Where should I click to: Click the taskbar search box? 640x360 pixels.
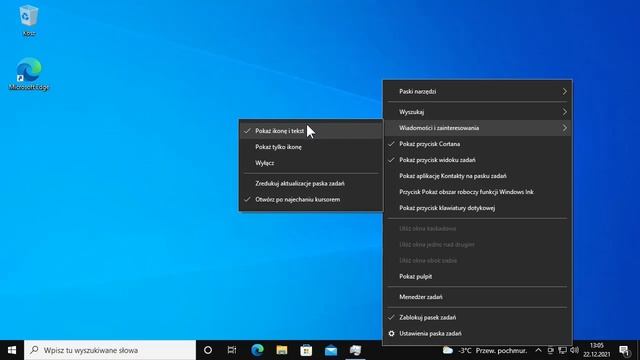110,350
